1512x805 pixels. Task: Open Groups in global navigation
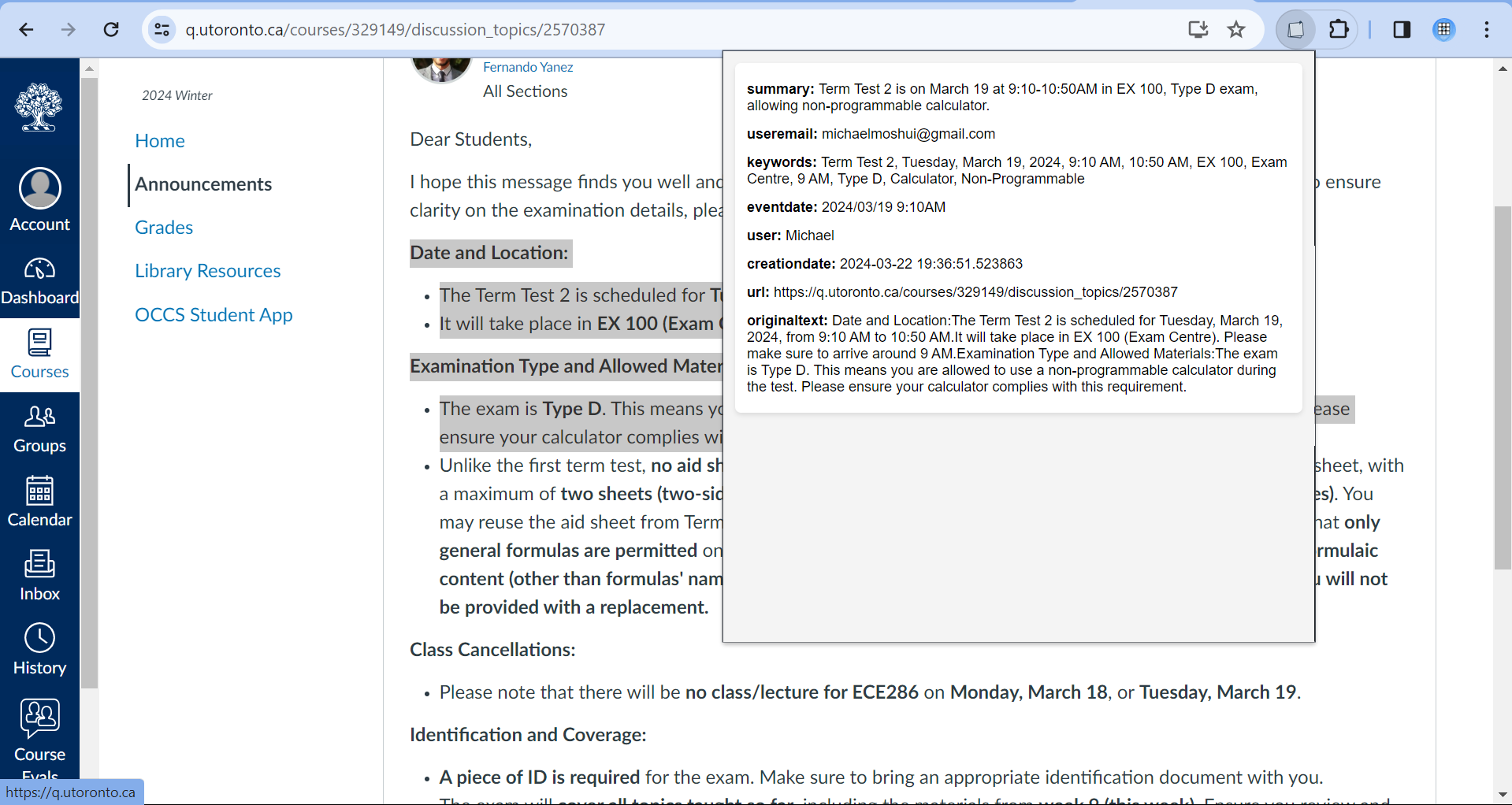39,429
